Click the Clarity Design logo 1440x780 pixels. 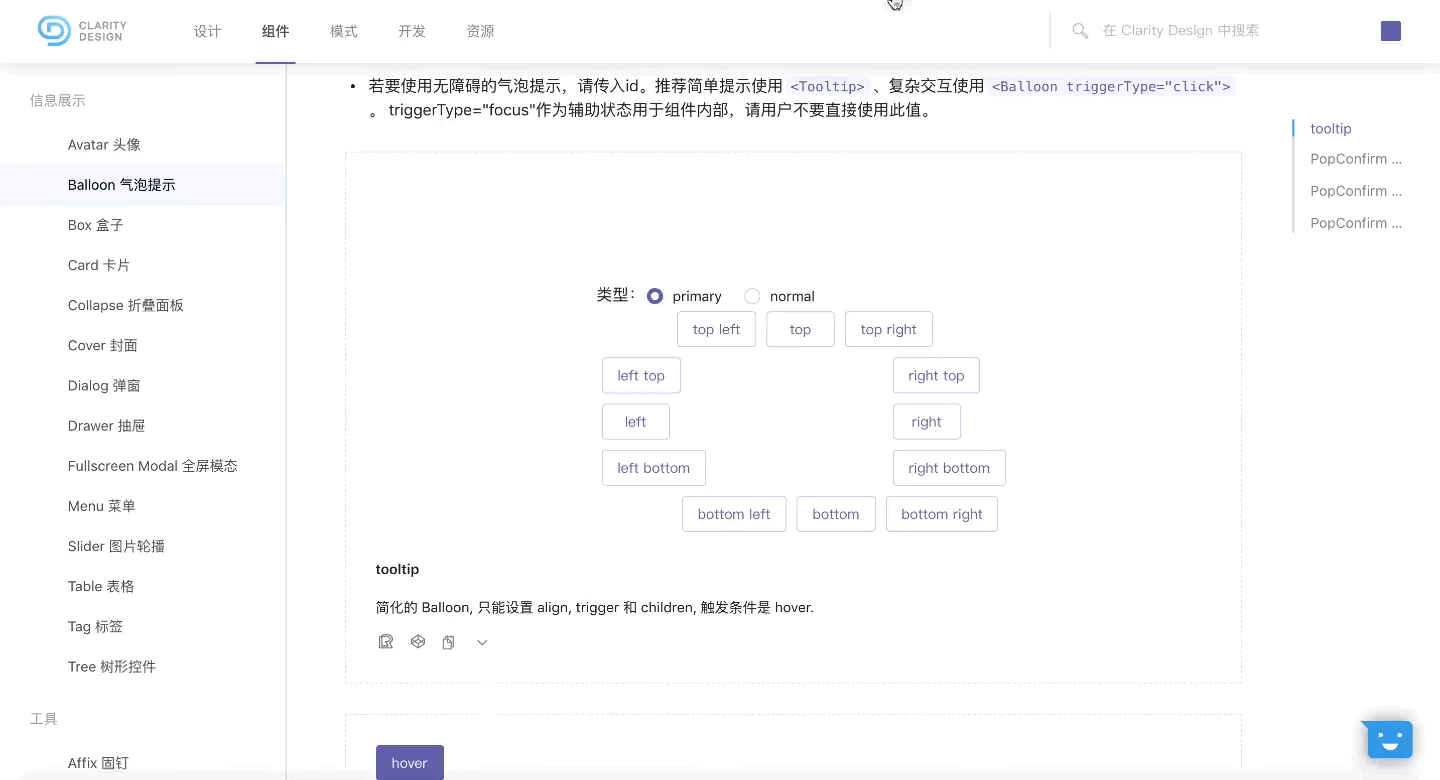pos(82,31)
